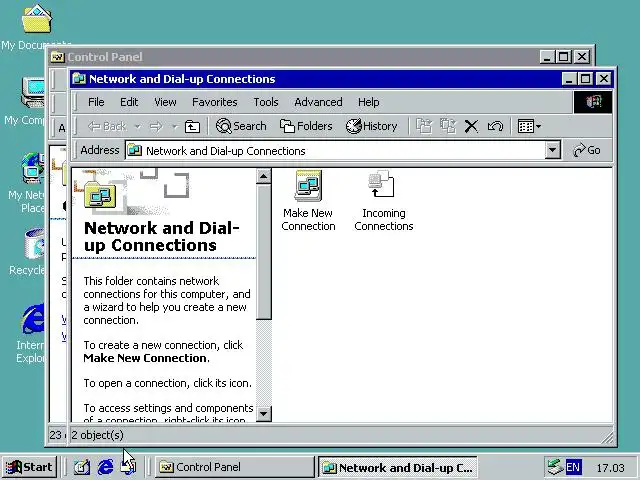This screenshot has height=480, width=640.
Task: Click the Windows logo throbber icon
Action: point(593,102)
